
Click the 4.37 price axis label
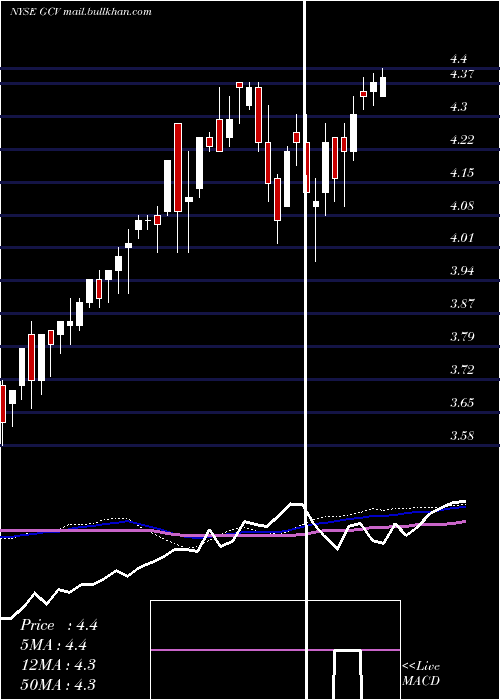[462, 74]
